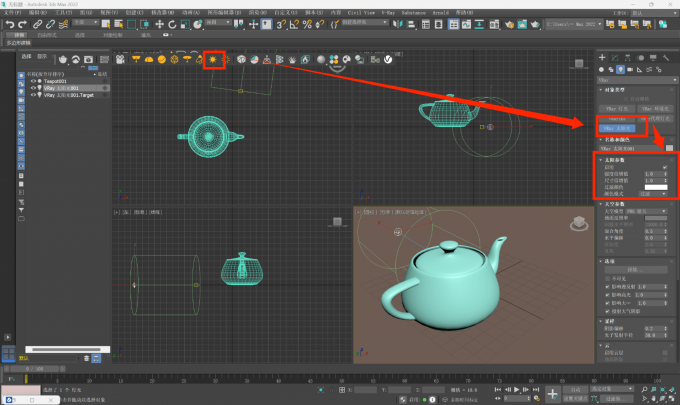The image size is (680, 405).
Task: Click the Render Production teapot icon
Action: (535, 24)
